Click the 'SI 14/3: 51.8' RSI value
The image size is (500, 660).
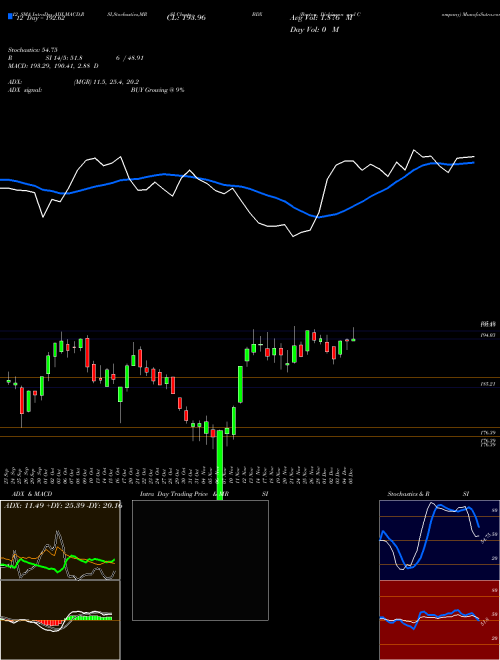tap(64, 58)
